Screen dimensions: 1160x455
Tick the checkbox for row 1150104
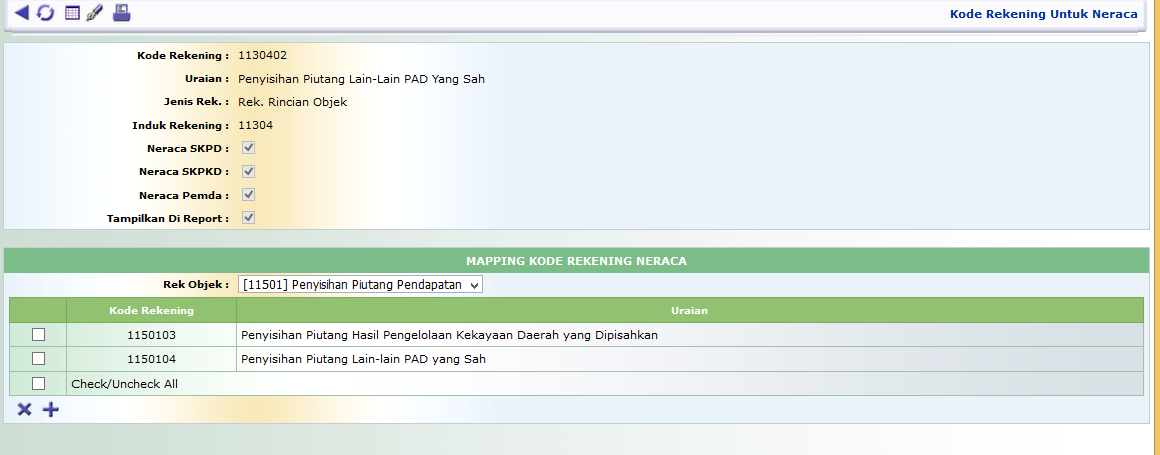(x=38, y=359)
